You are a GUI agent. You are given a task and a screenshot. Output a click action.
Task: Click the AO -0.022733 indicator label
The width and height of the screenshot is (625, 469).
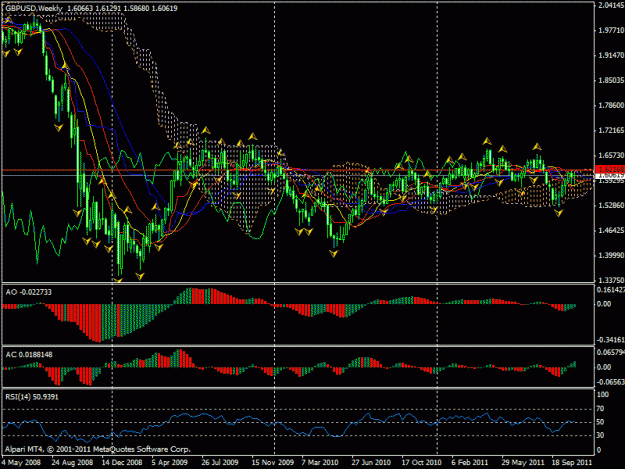pos(29,292)
